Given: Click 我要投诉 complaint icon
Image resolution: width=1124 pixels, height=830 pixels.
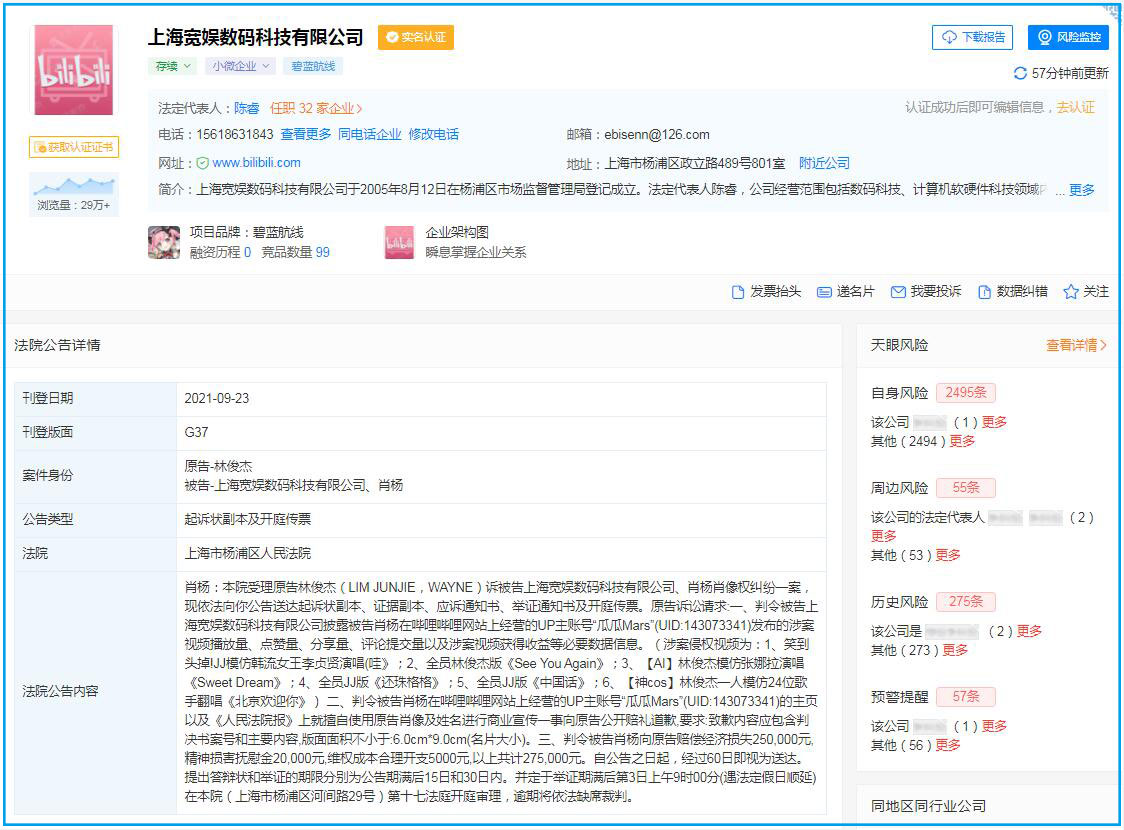Looking at the screenshot, I should point(898,292).
